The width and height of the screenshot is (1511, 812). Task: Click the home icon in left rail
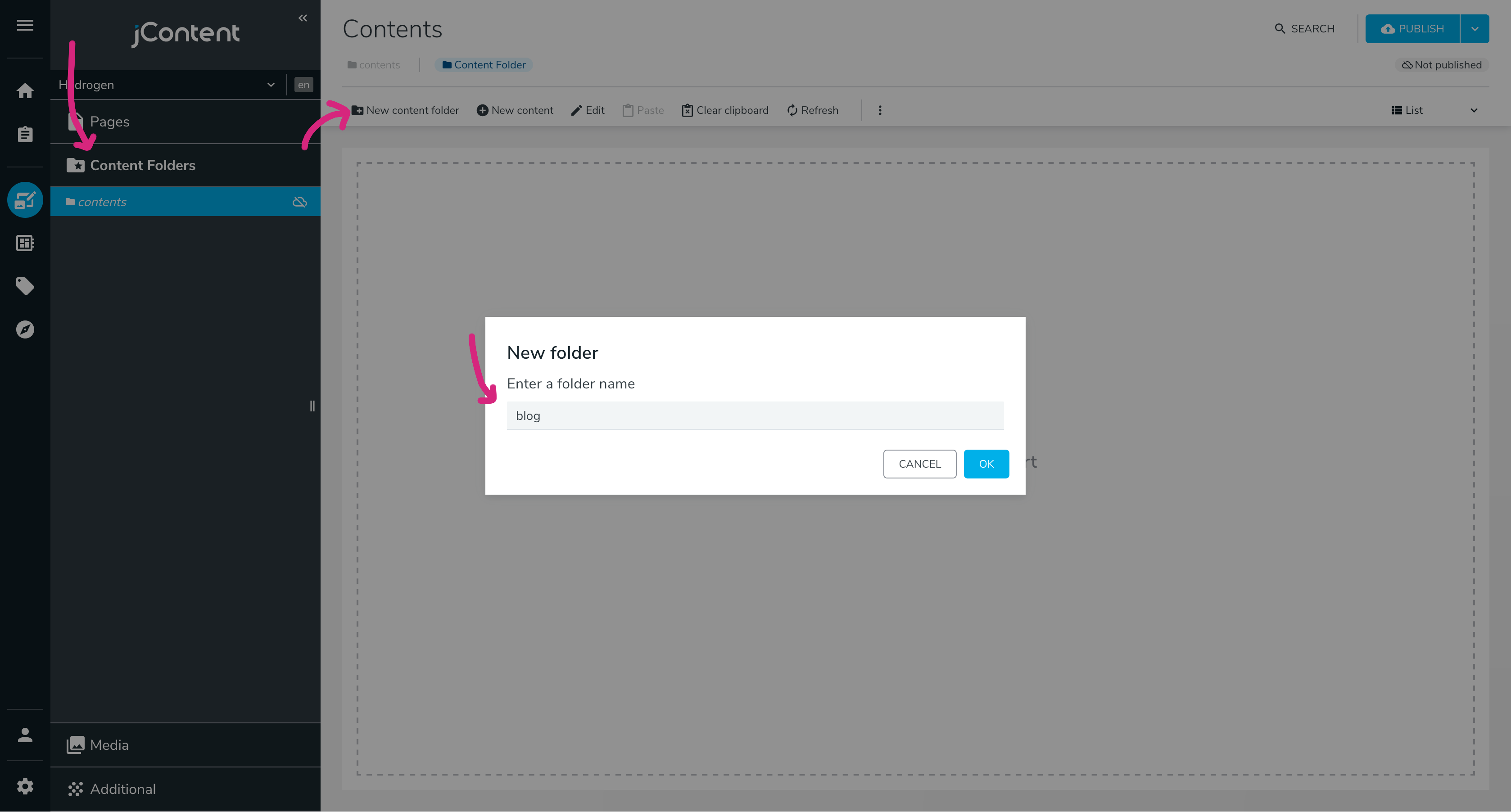25,91
